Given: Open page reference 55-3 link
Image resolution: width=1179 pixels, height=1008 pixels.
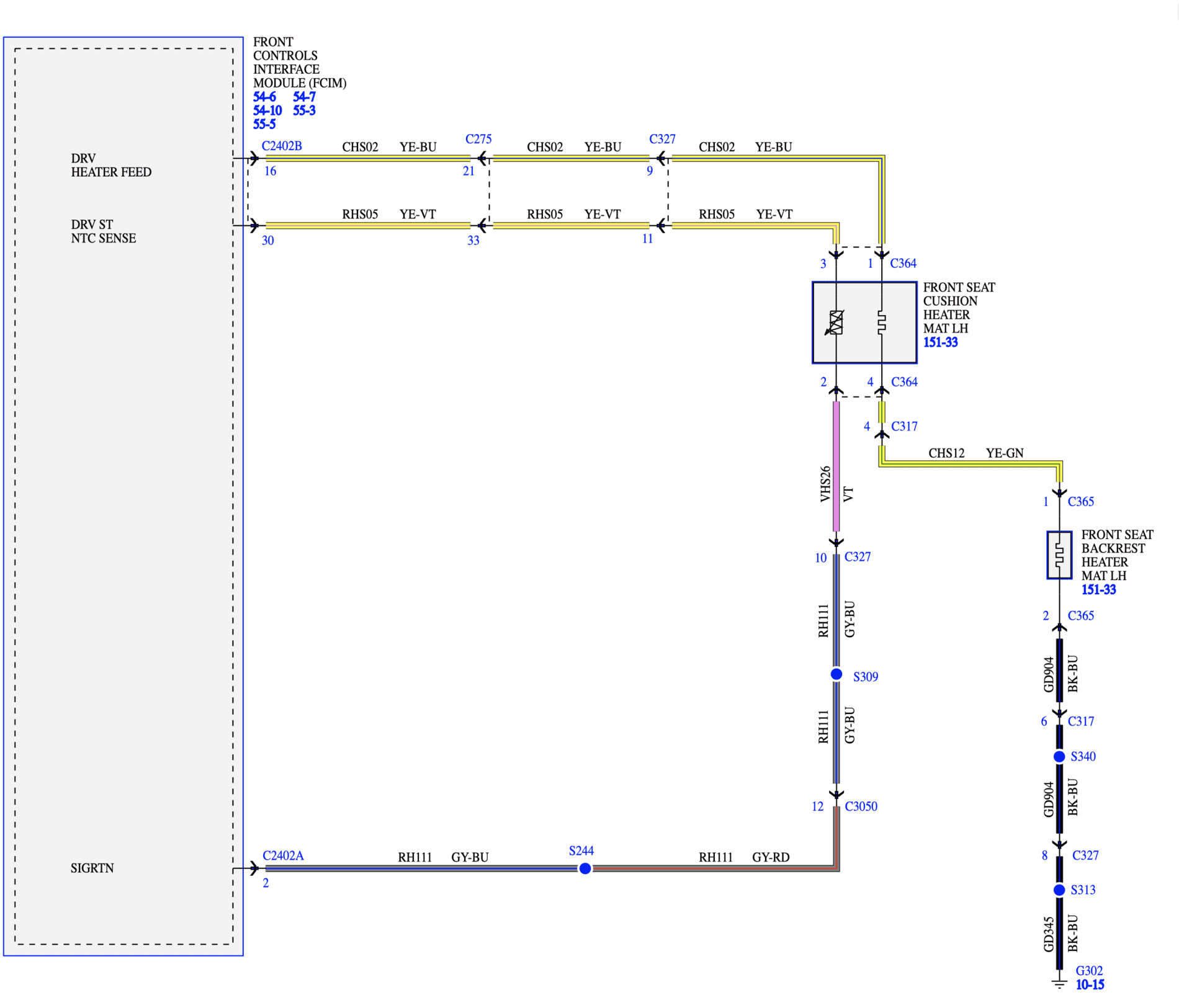Looking at the screenshot, I should tap(304, 110).
